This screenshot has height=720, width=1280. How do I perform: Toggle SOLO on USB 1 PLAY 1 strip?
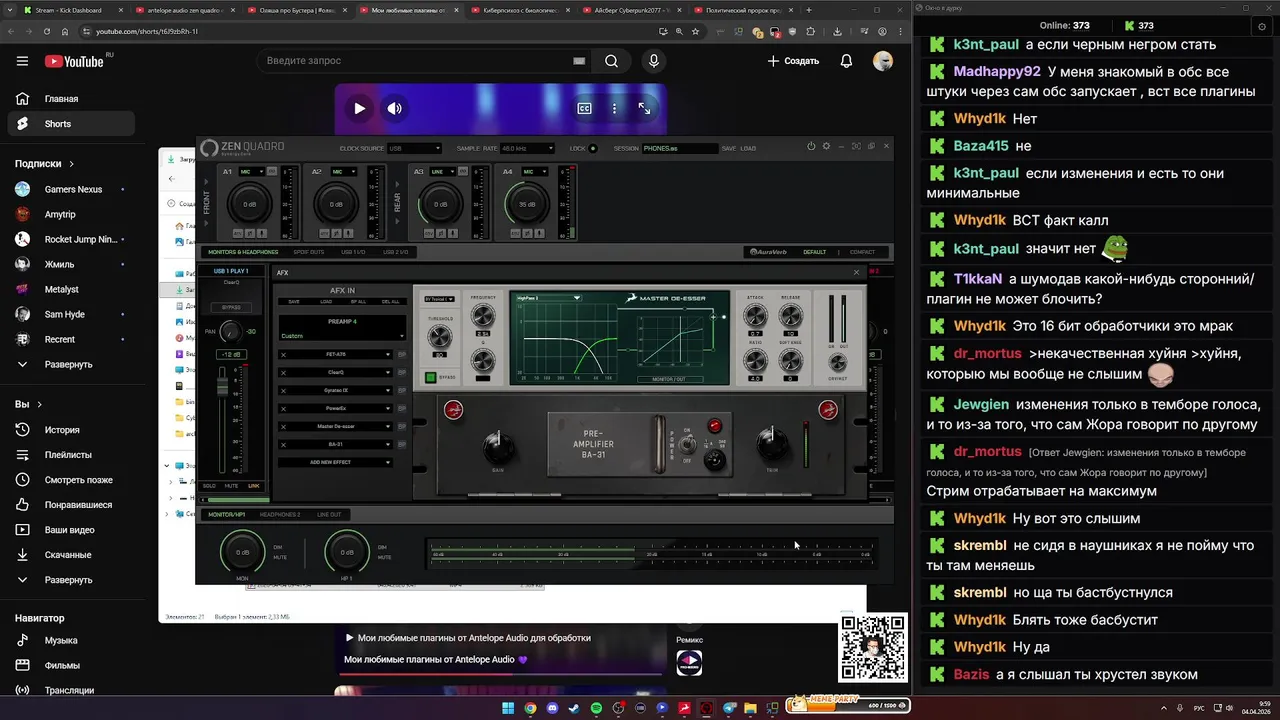tap(209, 486)
